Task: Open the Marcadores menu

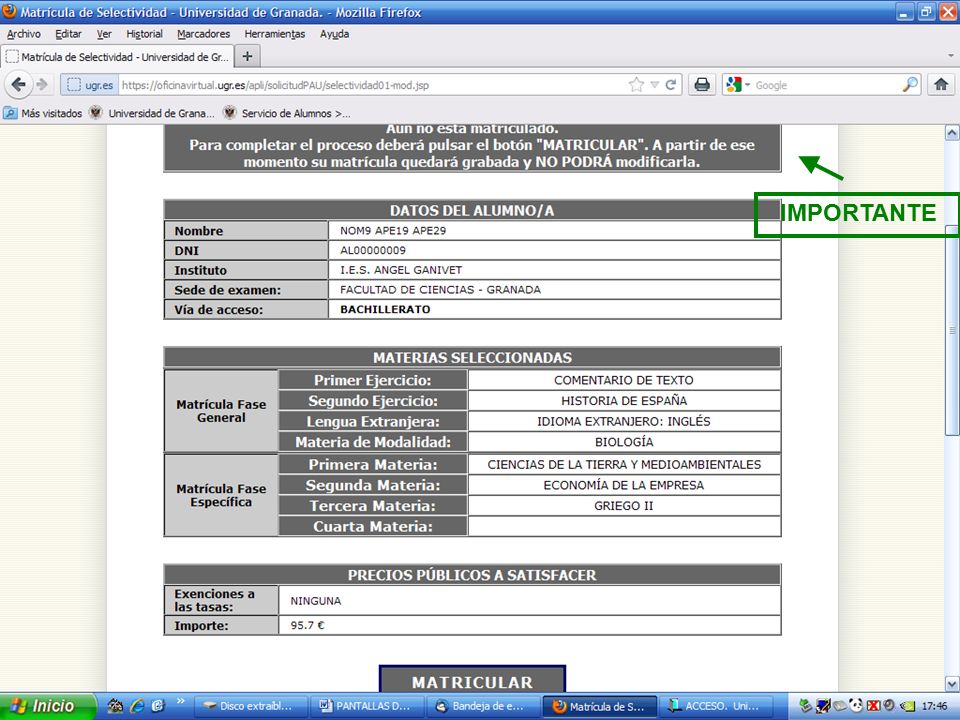Action: (204, 34)
